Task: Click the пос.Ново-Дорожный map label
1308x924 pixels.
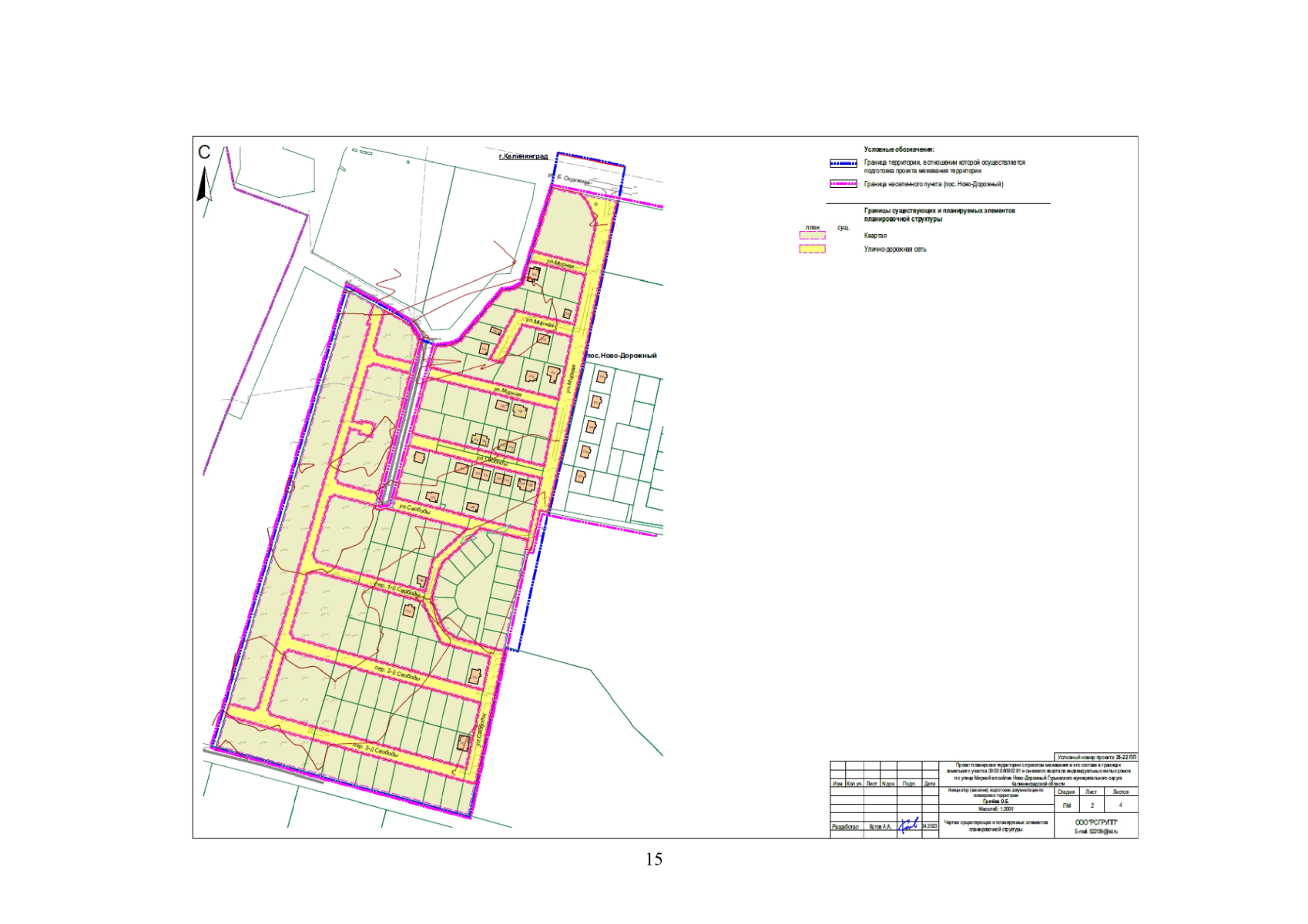Action: pos(622,356)
